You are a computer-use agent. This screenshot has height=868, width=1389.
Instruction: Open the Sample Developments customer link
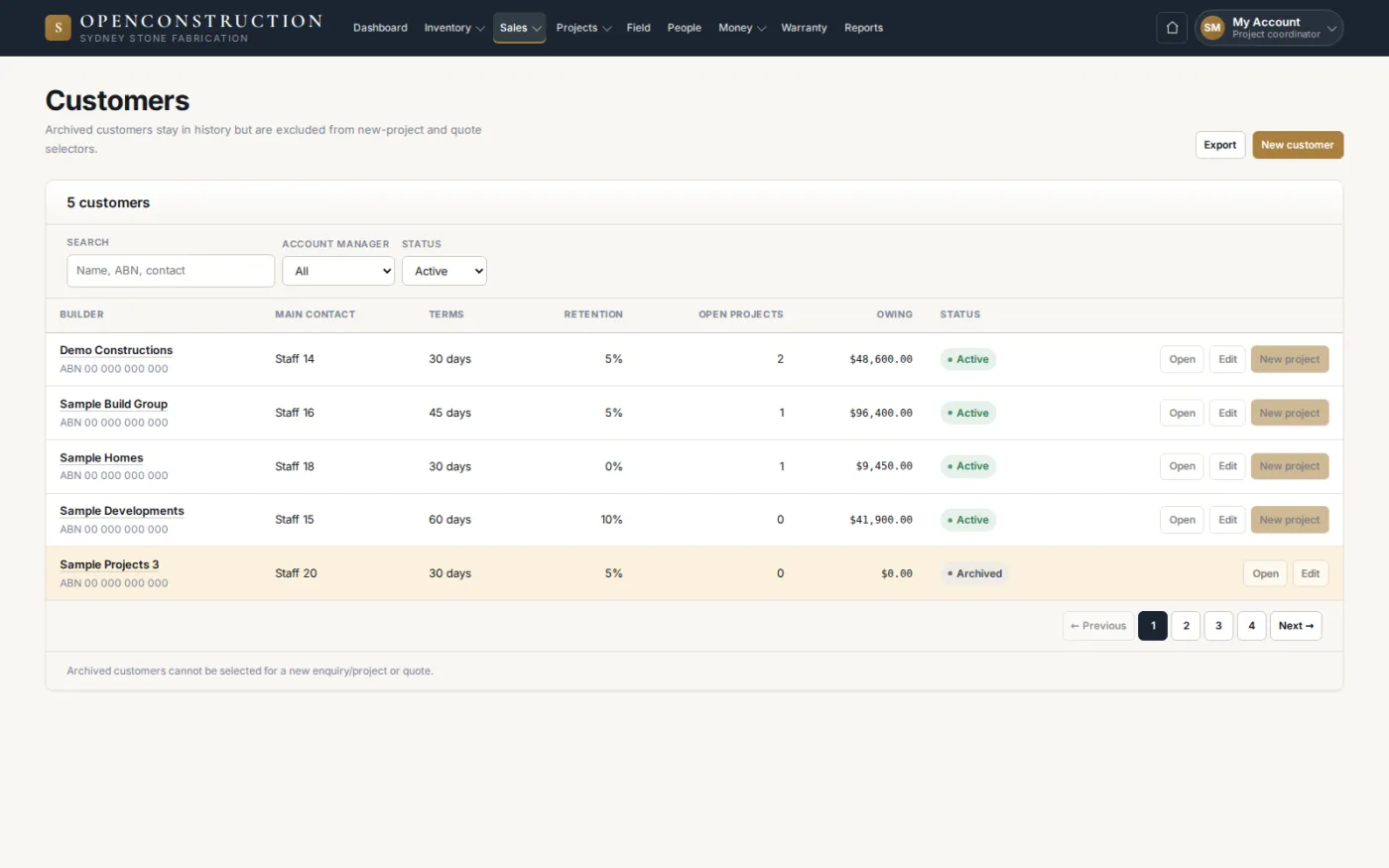click(122, 511)
